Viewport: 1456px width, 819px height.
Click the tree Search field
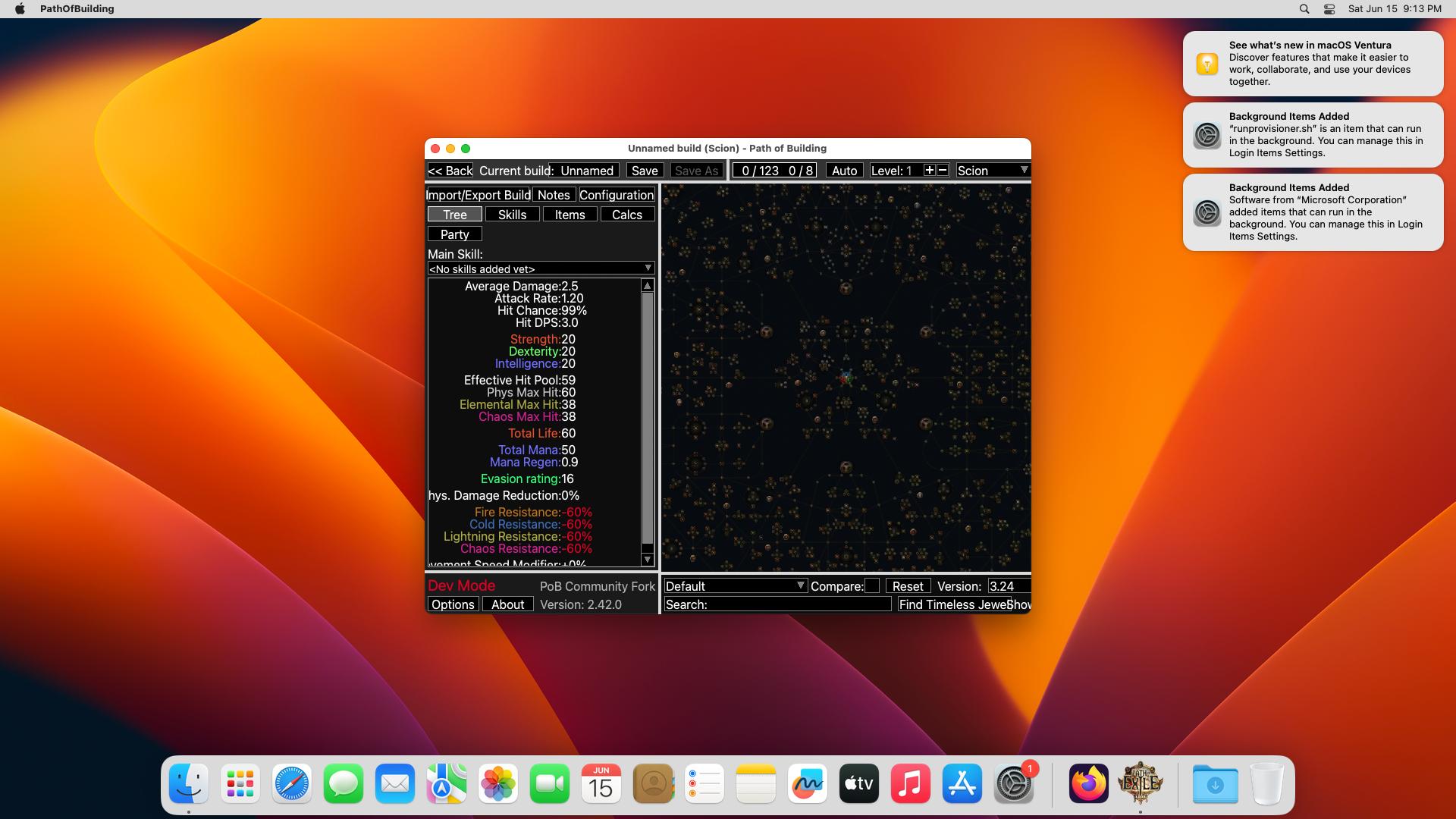(777, 604)
